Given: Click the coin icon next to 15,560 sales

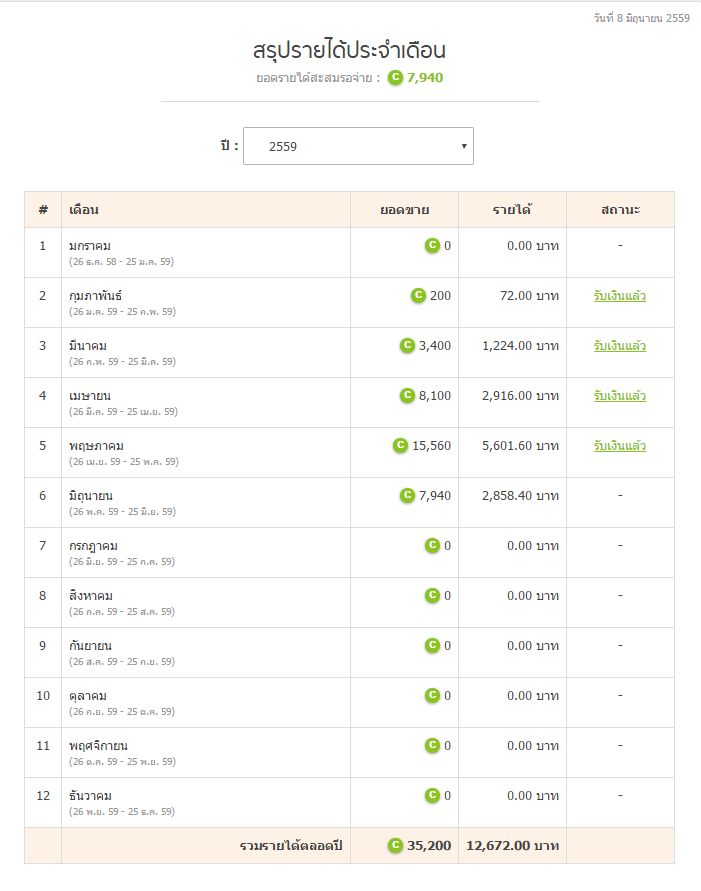Looking at the screenshot, I should tap(400, 446).
